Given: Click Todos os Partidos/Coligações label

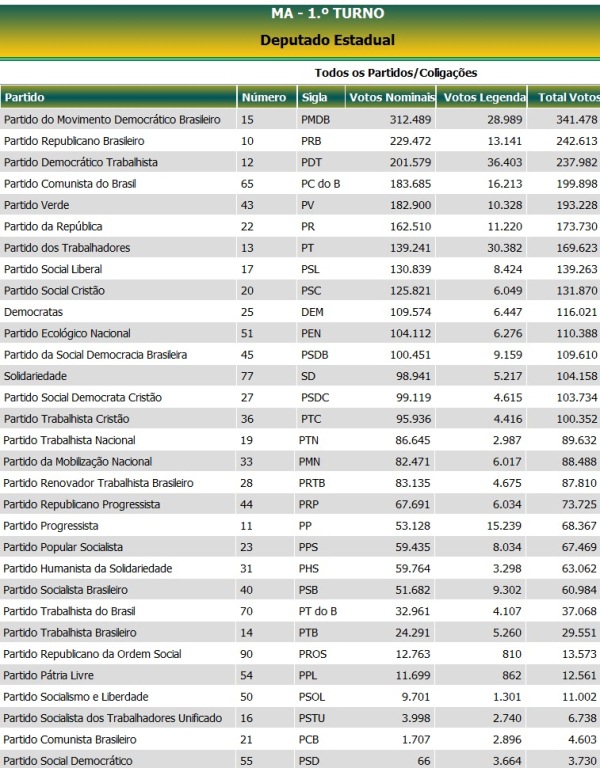Looking at the screenshot, I should (395, 73).
